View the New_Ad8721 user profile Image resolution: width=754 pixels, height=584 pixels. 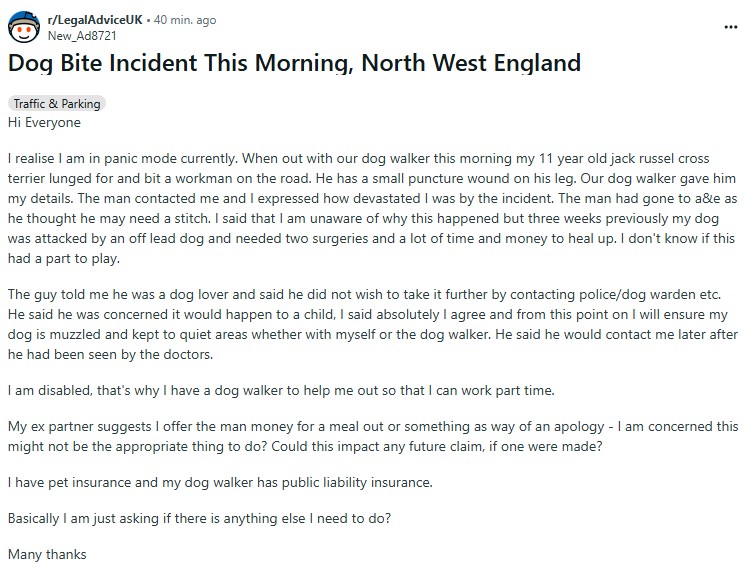pos(82,36)
